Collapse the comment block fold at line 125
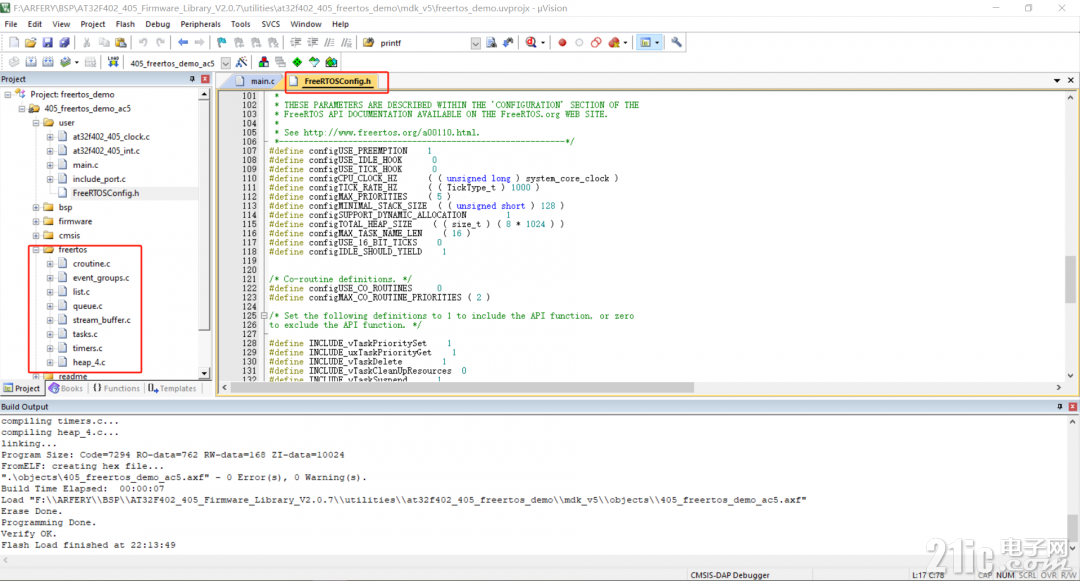Viewport: 1080px width, 581px height. coord(264,316)
